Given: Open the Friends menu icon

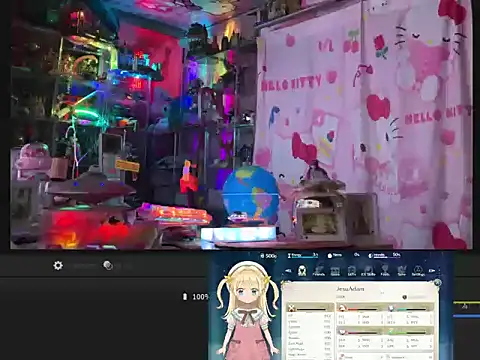Looking at the screenshot, I should tap(319, 271).
